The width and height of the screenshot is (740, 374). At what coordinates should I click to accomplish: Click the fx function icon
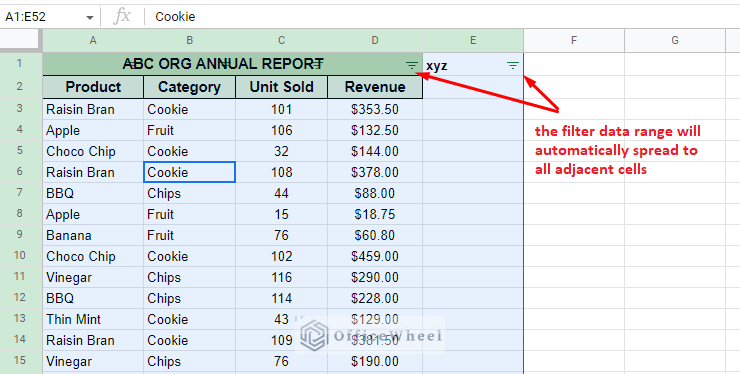coord(122,17)
